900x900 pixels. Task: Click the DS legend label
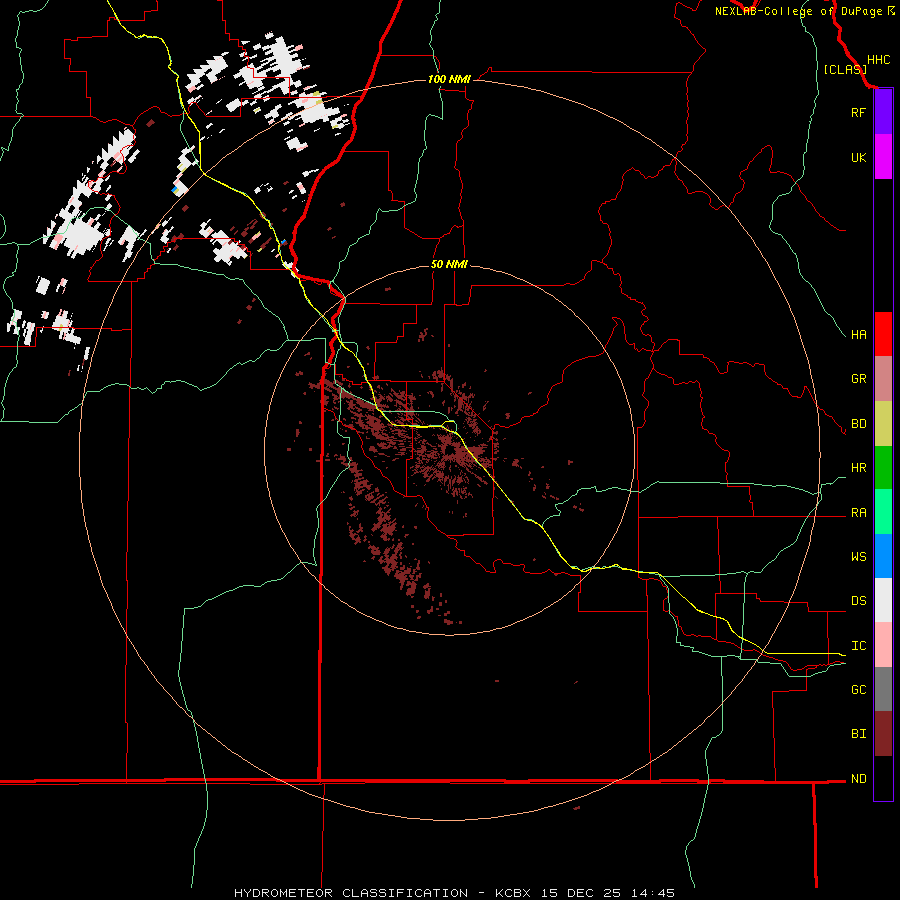pyautogui.click(x=858, y=601)
